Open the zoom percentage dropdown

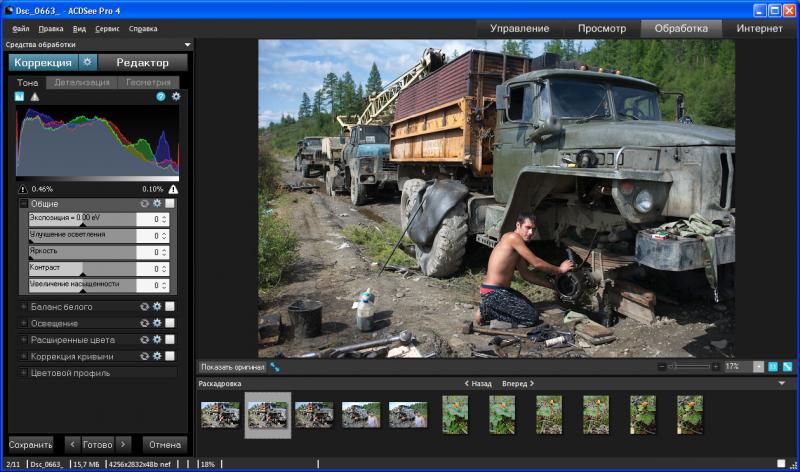point(759,367)
